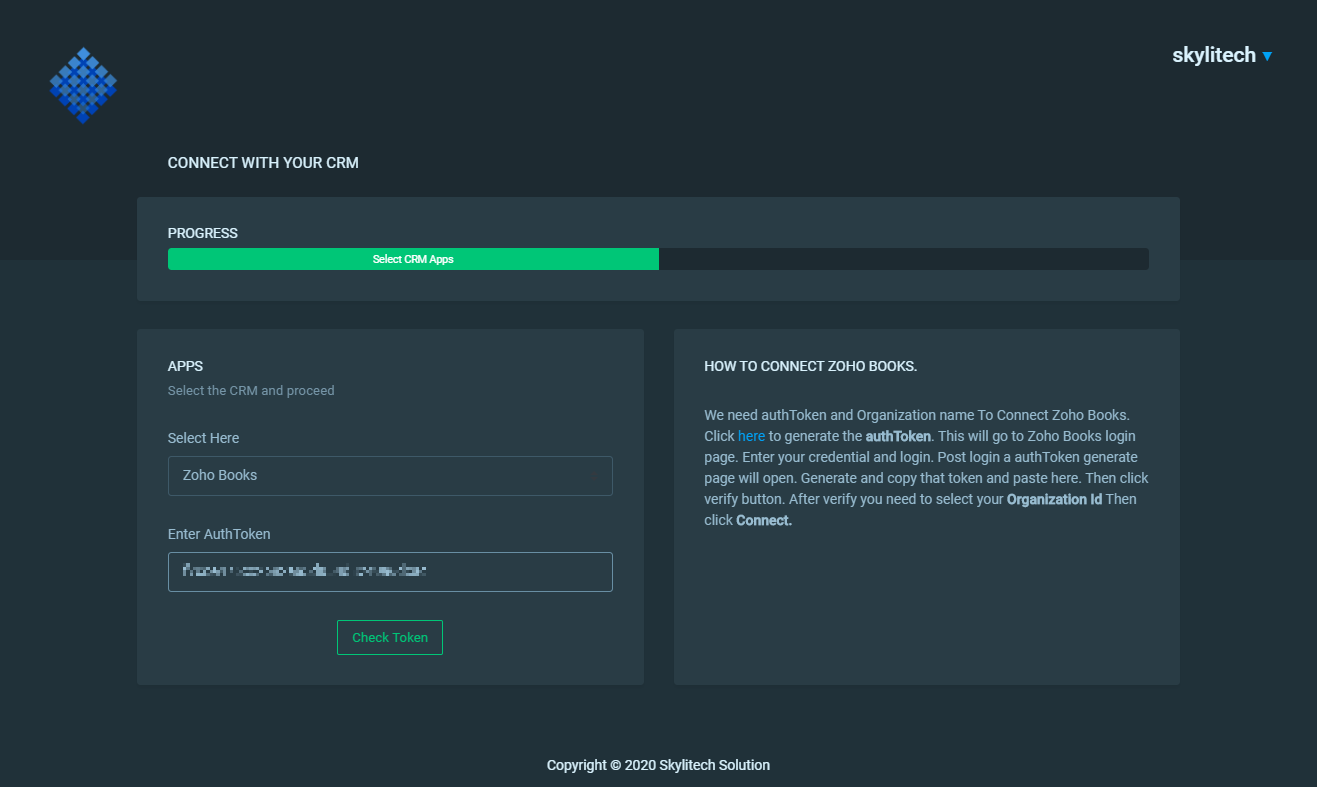
Task: Click the 'PROGRESS' label
Action: (203, 233)
